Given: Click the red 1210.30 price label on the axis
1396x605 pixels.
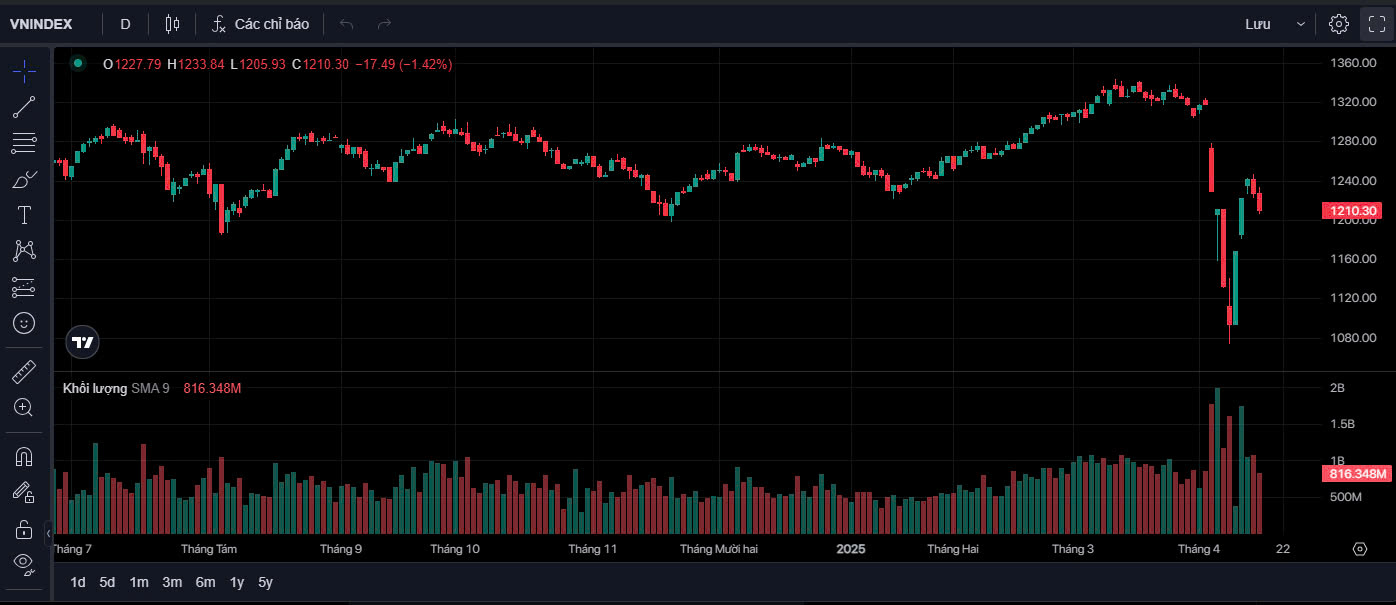Looking at the screenshot, I should (1354, 210).
